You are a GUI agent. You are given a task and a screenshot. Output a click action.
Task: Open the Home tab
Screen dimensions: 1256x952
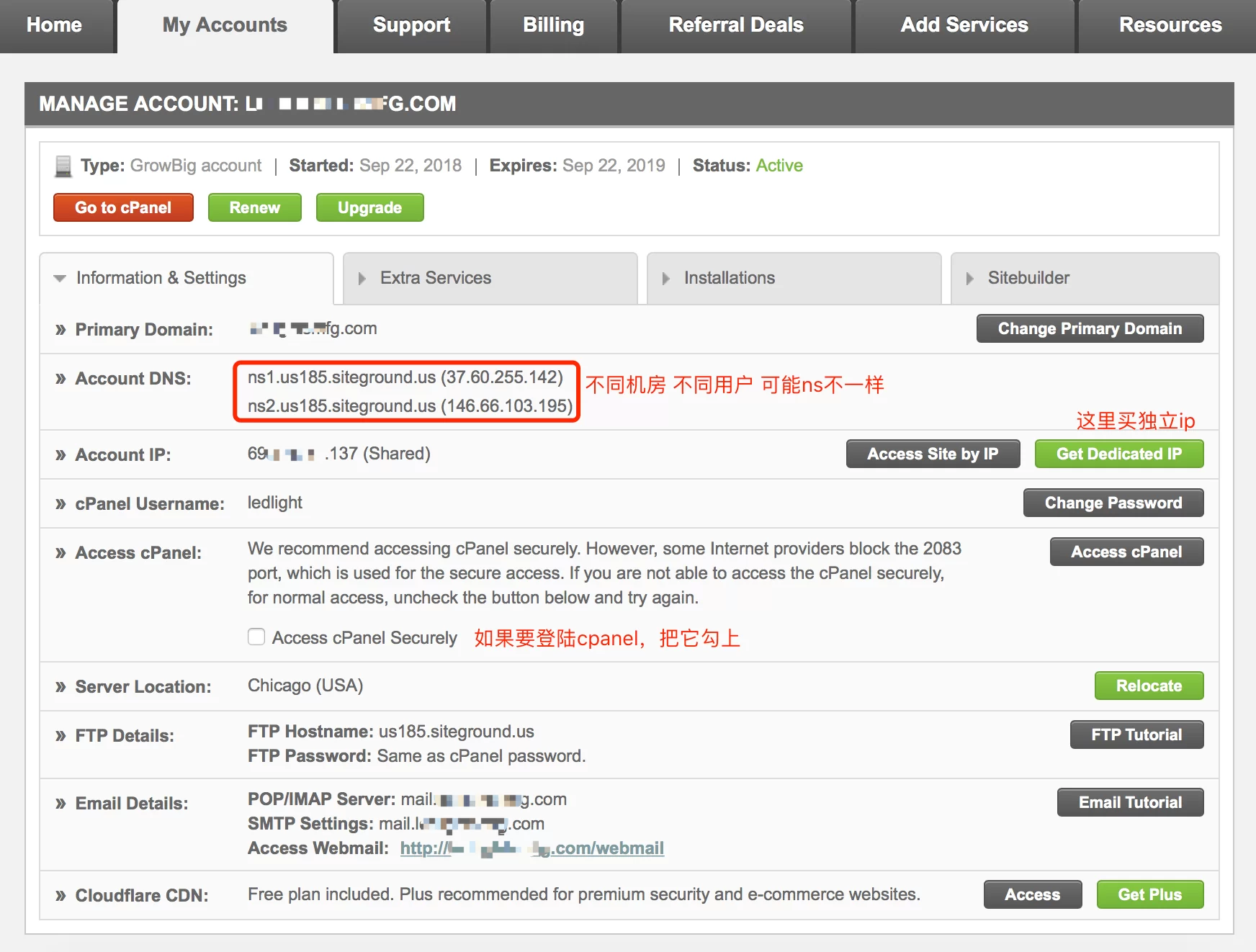coord(55,25)
